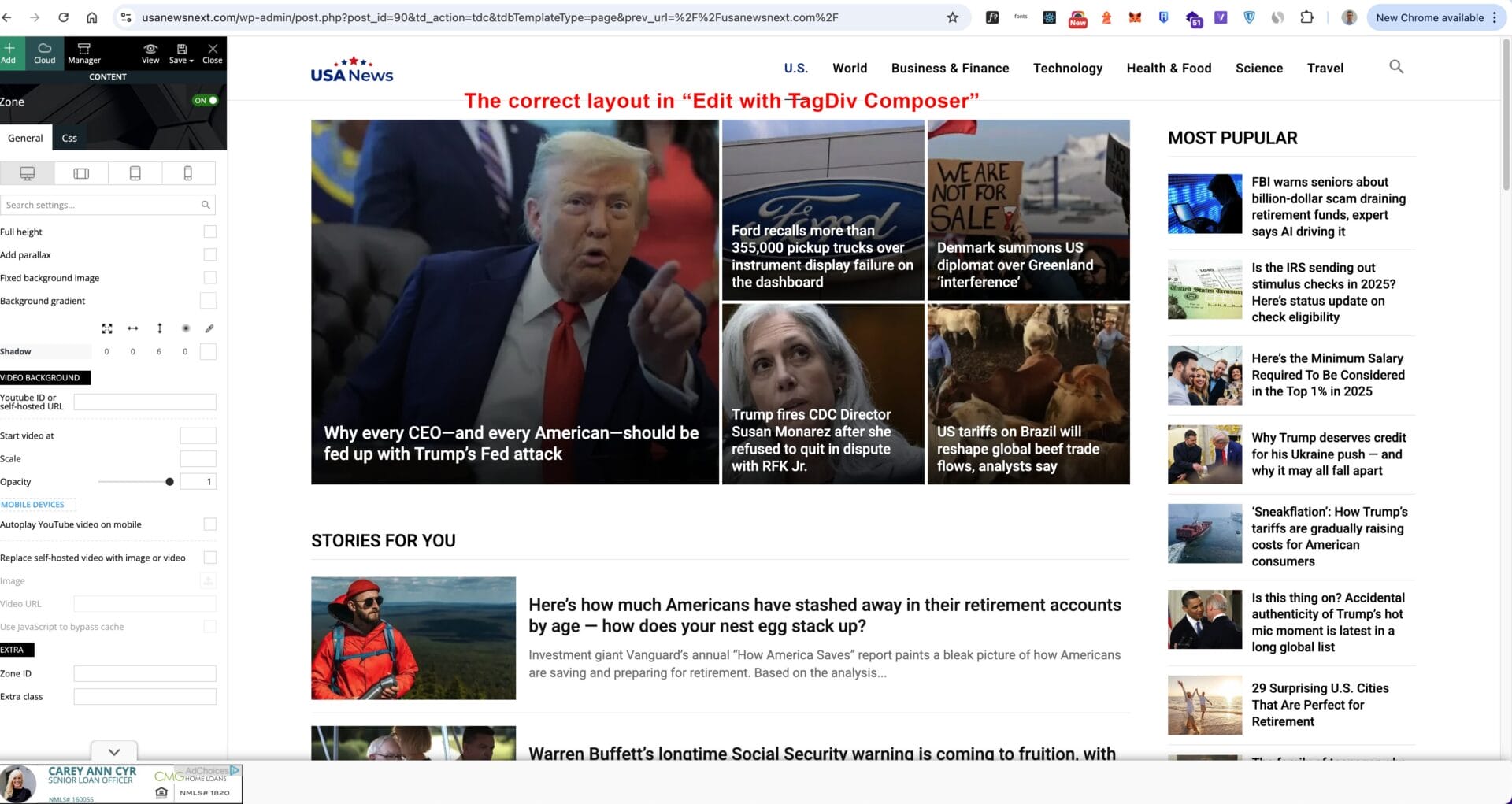1512x804 pixels.
Task: Open the Business & Finance menu item
Action: click(951, 68)
